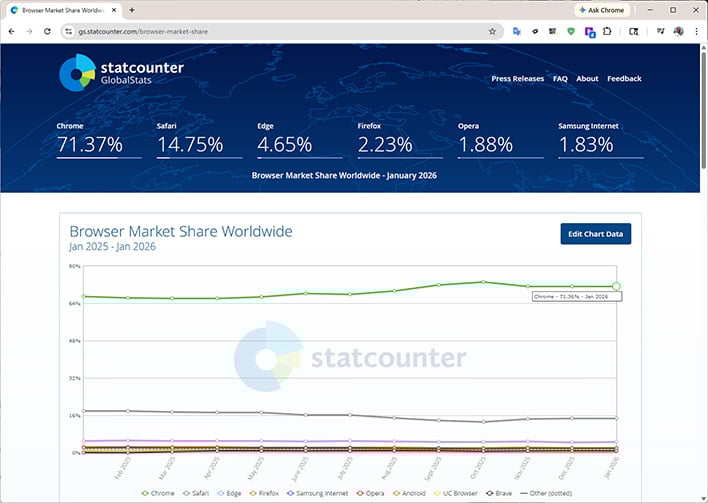
Task: Click Chrome's Oct 2025 peak data point
Action: [484, 282]
